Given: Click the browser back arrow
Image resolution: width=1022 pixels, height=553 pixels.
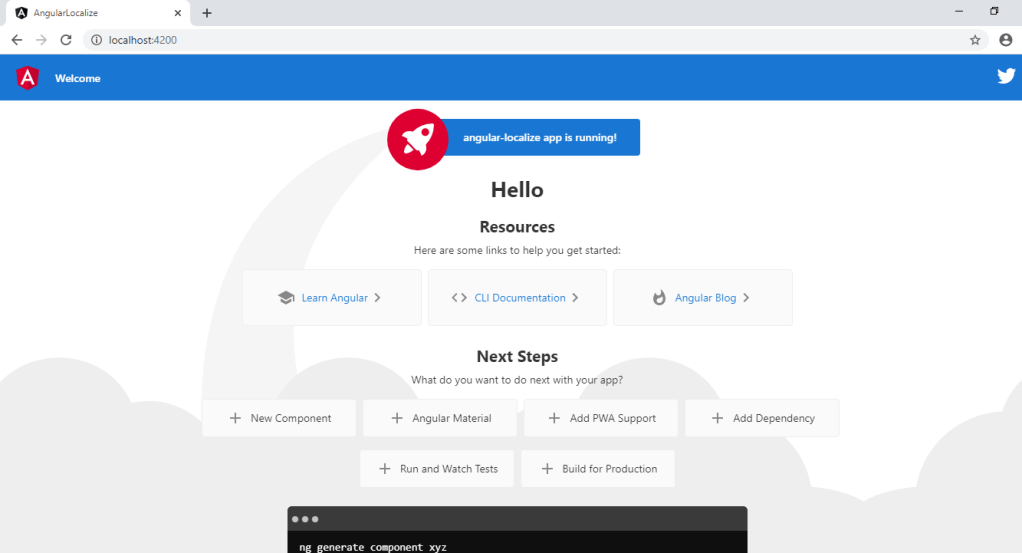Looking at the screenshot, I should coord(17,40).
